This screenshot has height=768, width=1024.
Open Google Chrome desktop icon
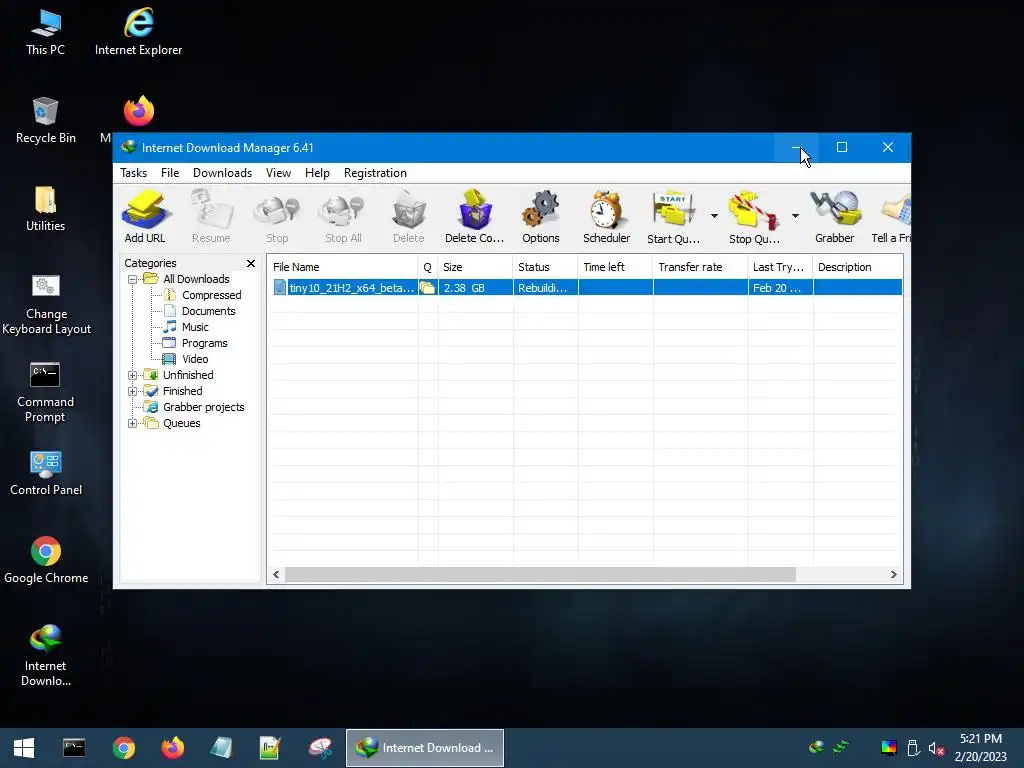46,560
